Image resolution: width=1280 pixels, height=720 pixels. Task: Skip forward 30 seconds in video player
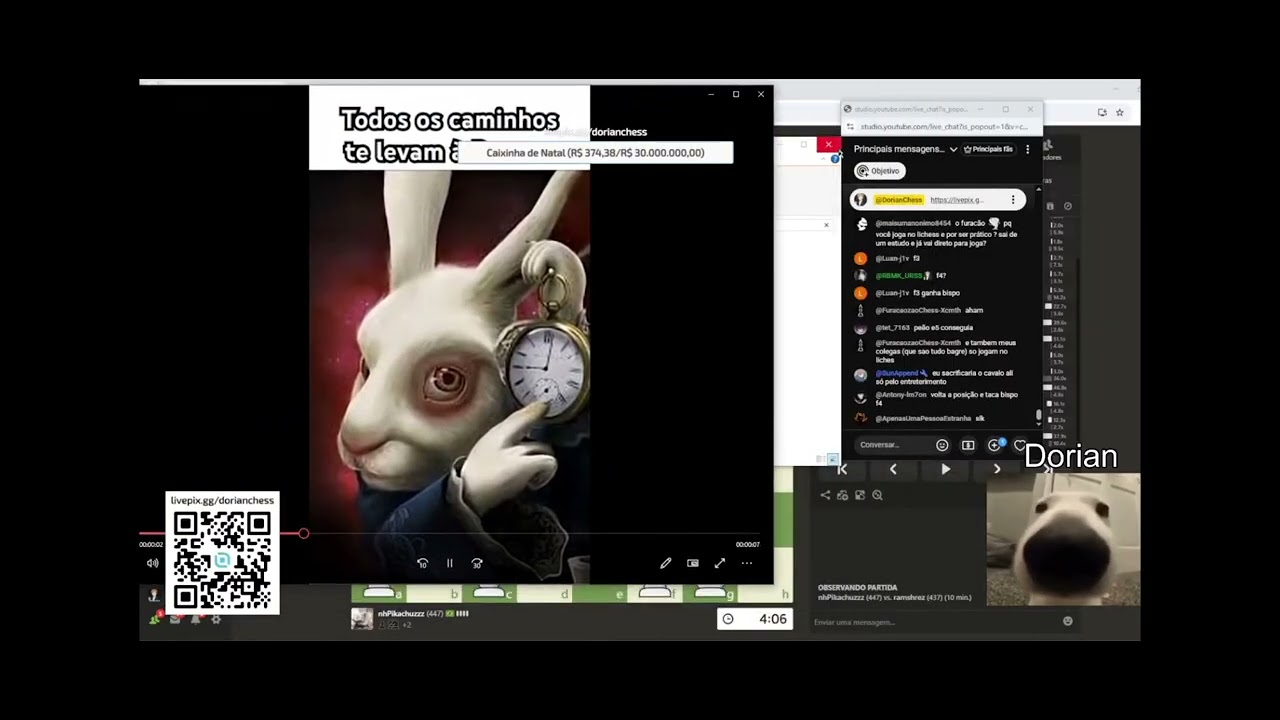coord(477,563)
